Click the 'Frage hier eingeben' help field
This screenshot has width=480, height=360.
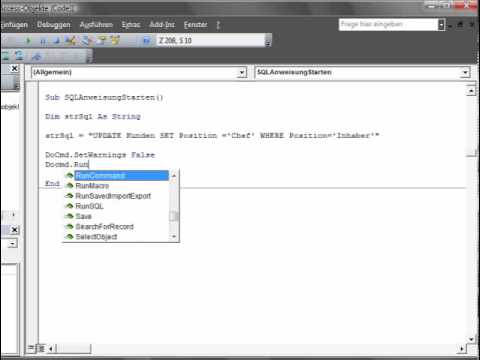(x=388, y=25)
